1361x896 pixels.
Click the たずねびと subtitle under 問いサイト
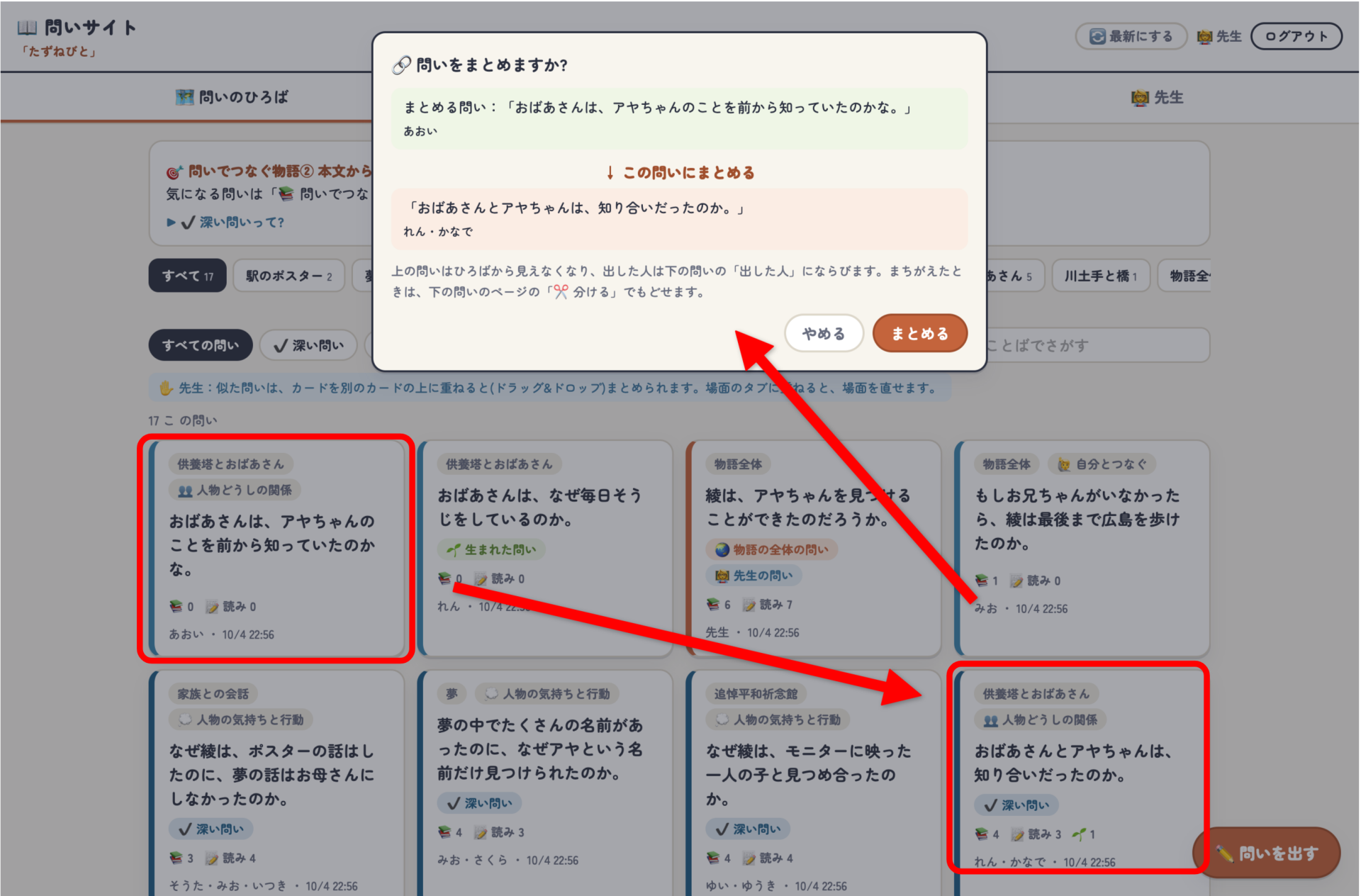pos(58,51)
